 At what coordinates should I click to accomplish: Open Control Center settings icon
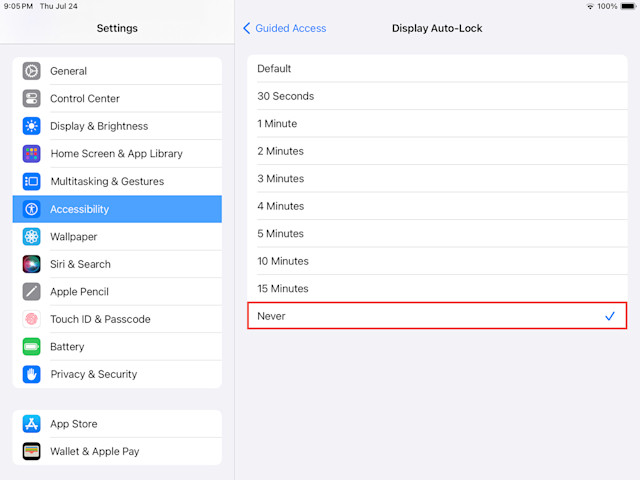(x=31, y=98)
